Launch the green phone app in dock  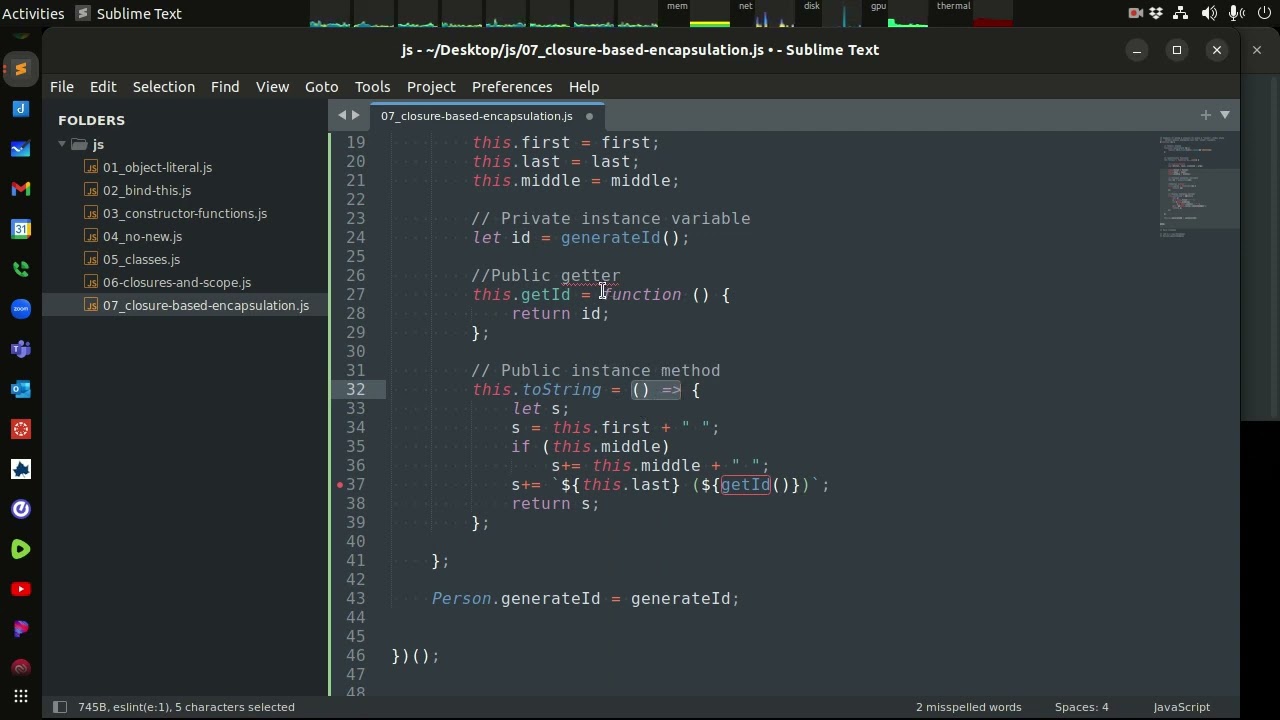(x=21, y=269)
